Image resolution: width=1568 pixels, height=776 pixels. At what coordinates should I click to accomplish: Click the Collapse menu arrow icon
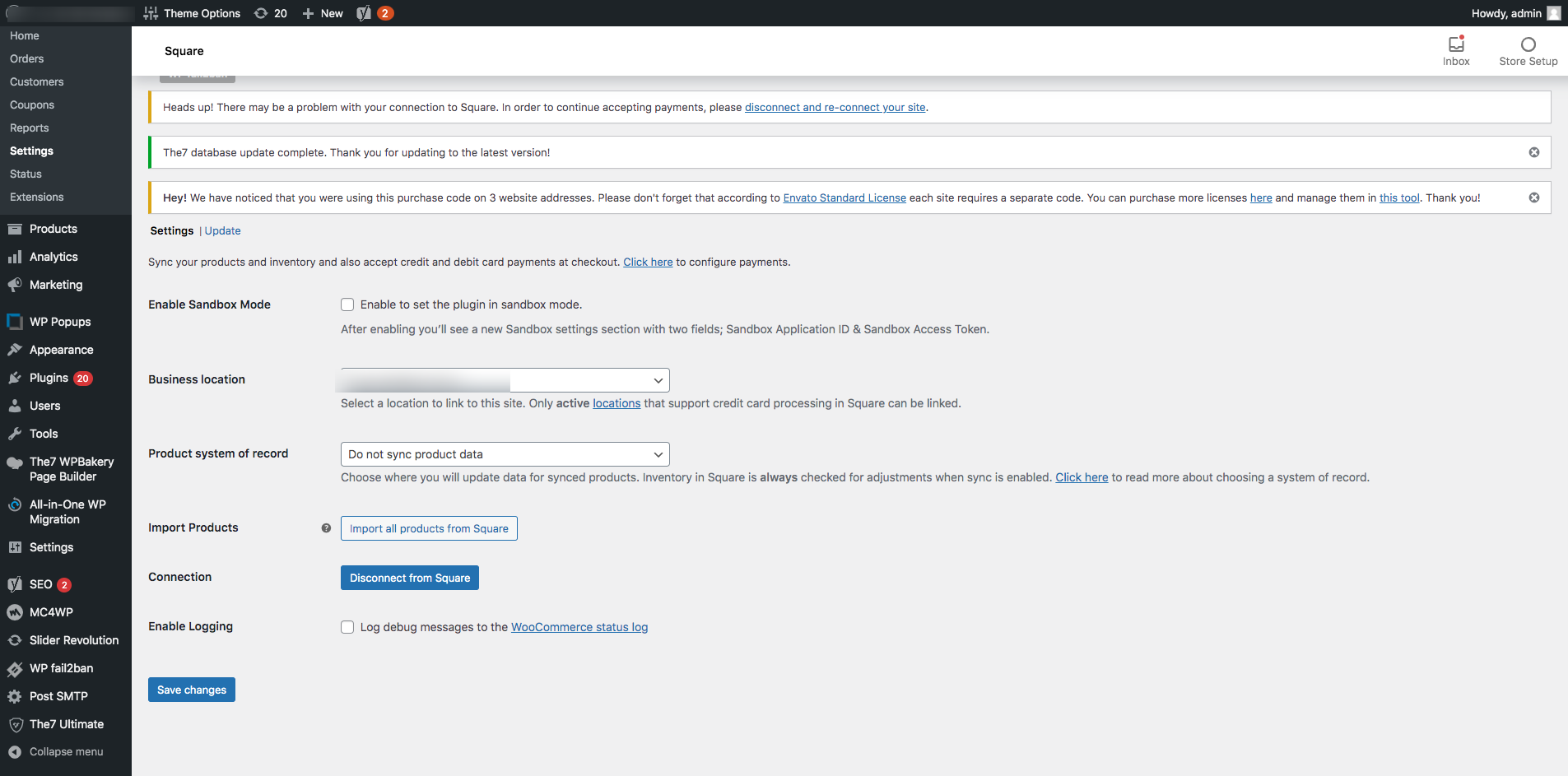[x=15, y=752]
